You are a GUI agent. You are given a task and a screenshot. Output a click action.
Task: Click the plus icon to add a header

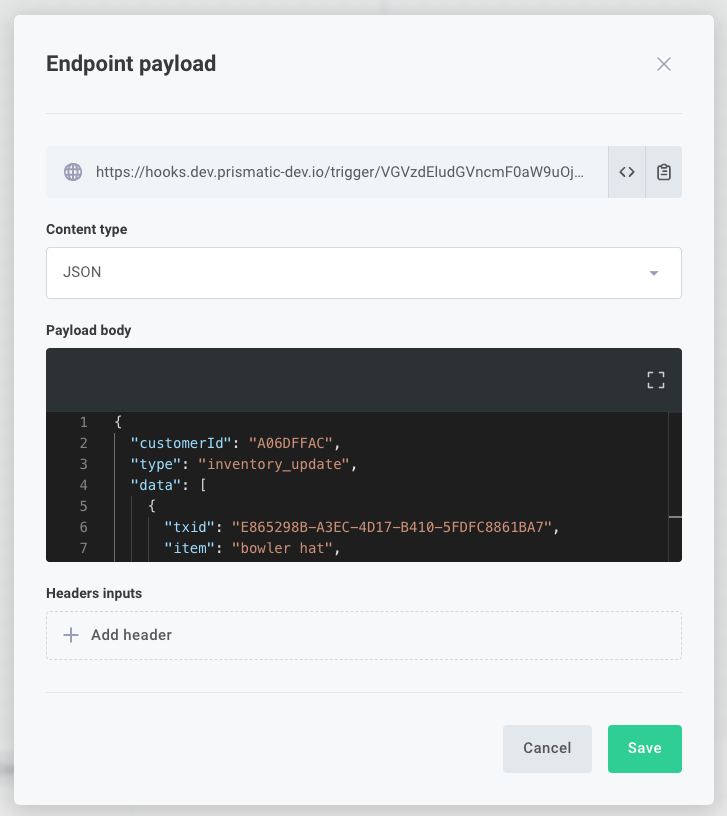click(x=71, y=634)
